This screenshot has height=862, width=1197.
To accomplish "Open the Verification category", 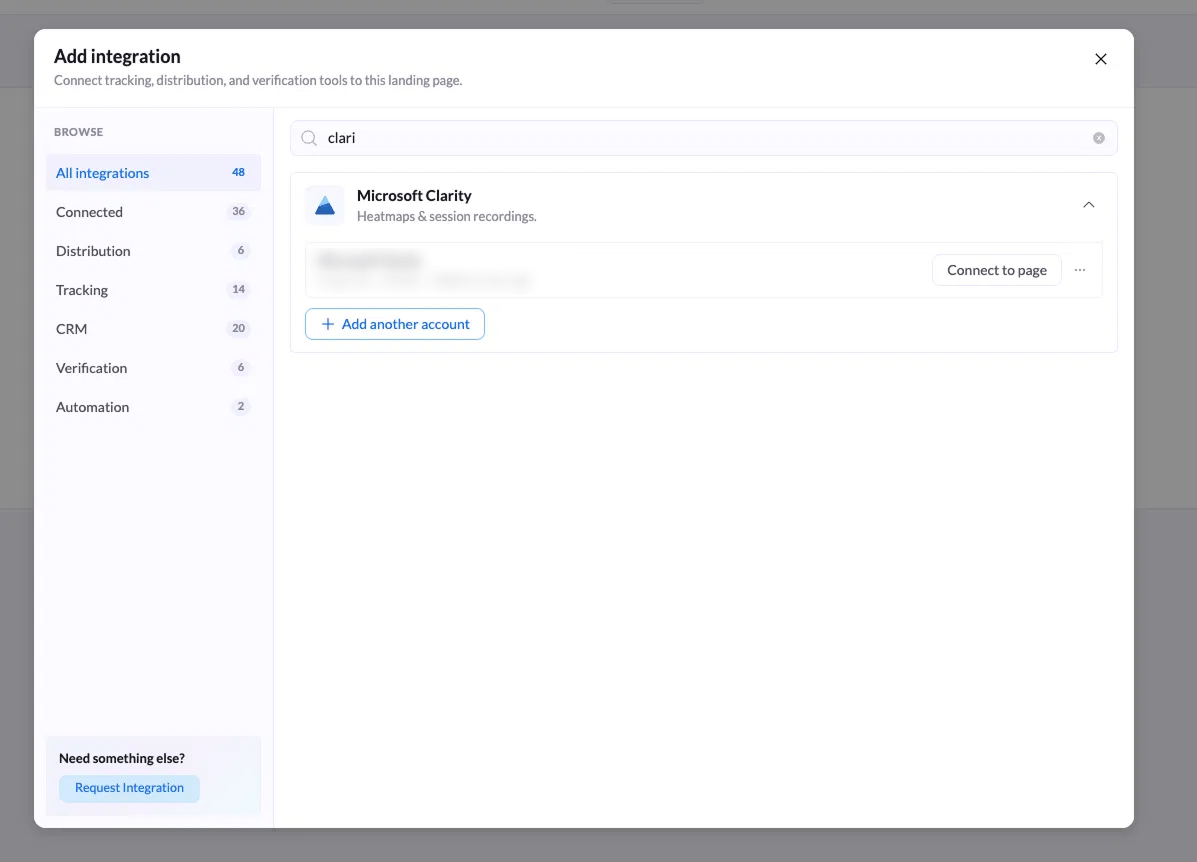I will tap(153, 368).
